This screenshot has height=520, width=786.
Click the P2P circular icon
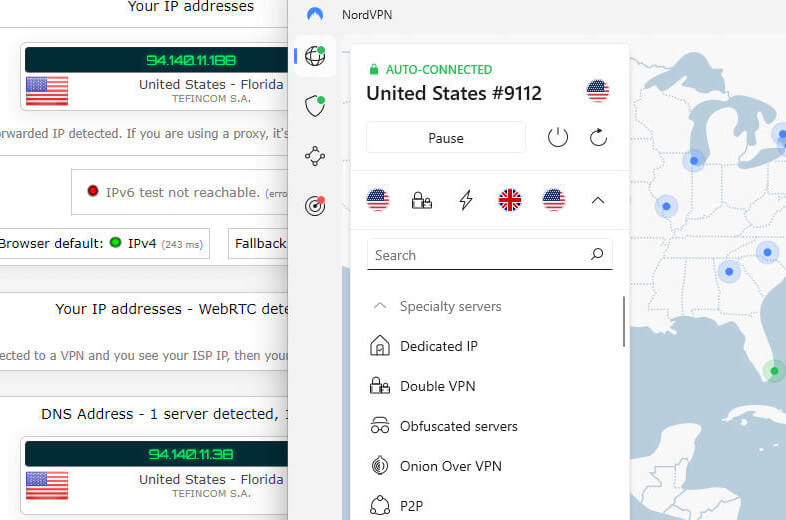click(379, 505)
